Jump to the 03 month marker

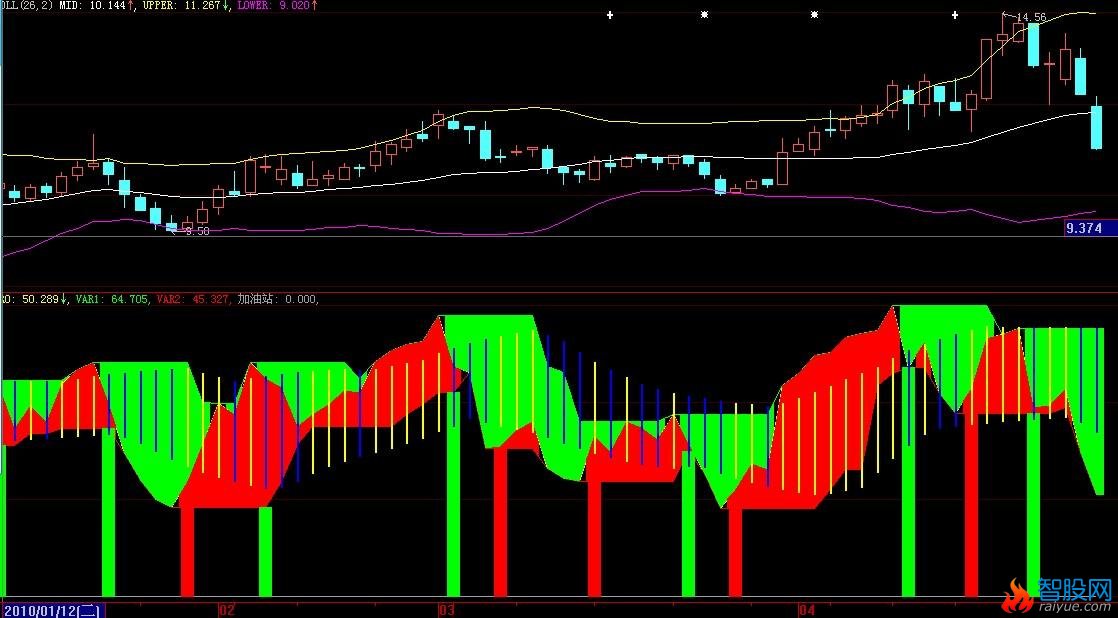pos(446,609)
